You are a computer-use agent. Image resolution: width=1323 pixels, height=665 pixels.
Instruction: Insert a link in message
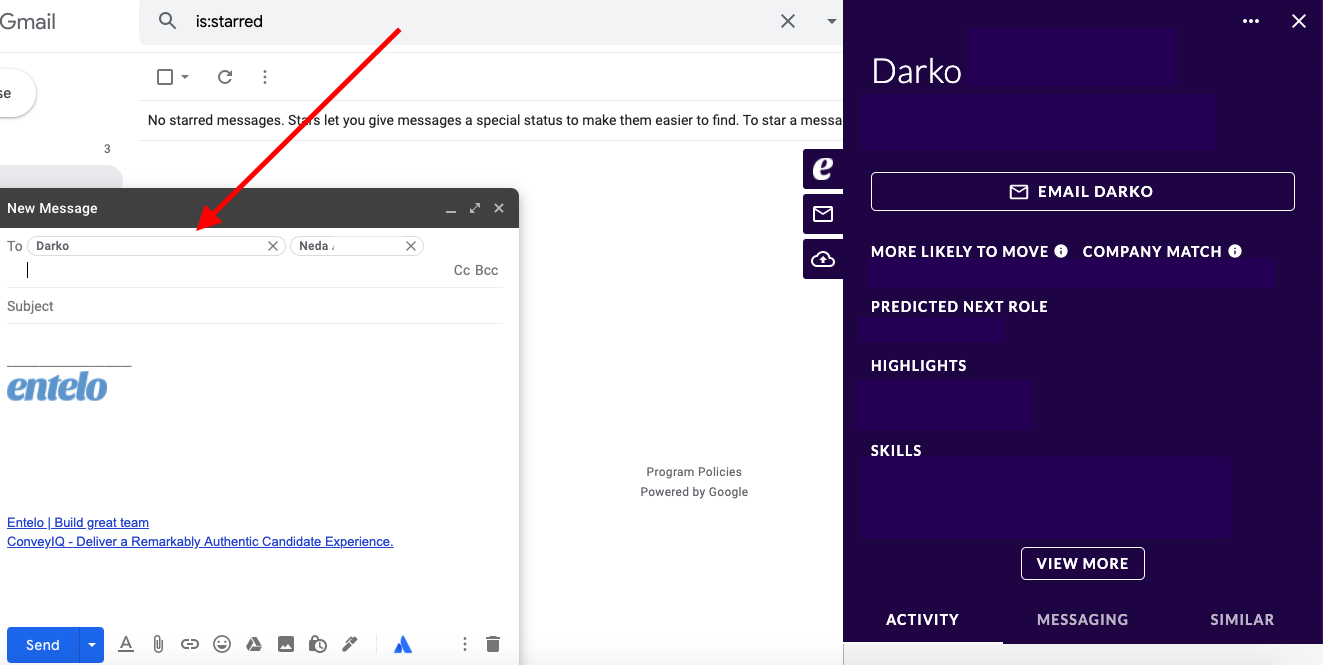click(190, 645)
